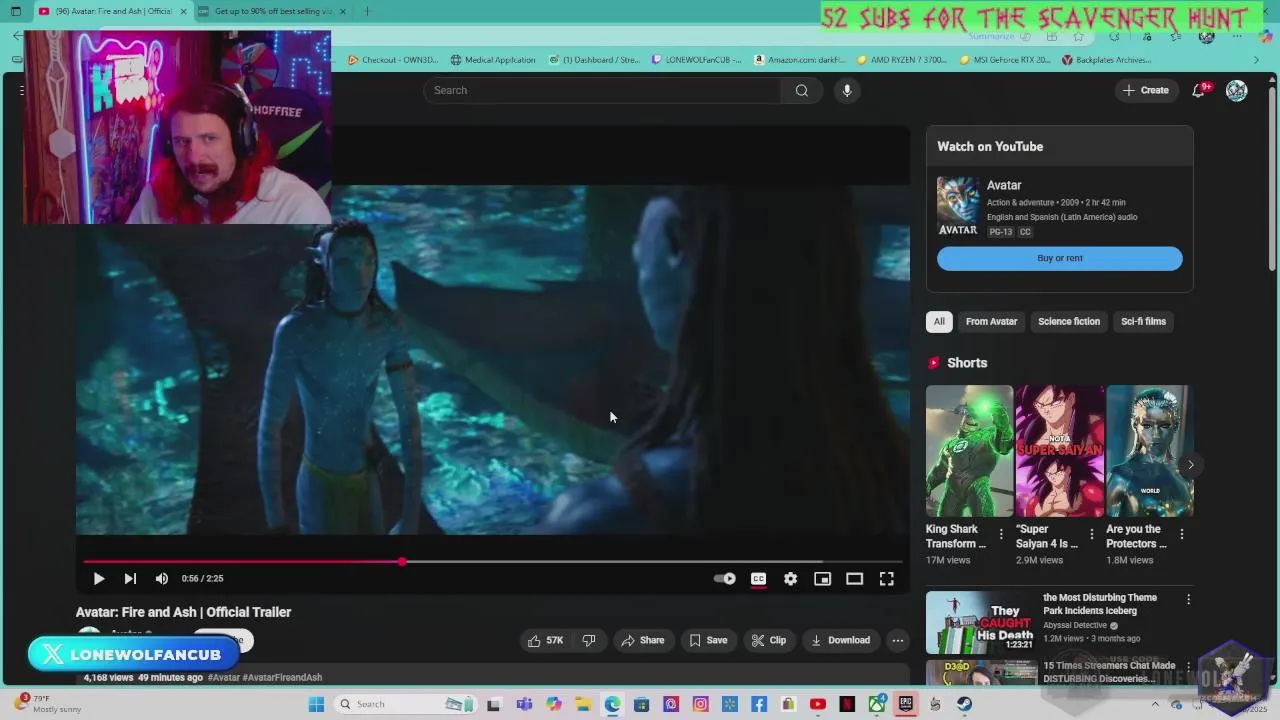Enable miniplayer mode
The image size is (1280, 720).
pyautogui.click(x=822, y=579)
